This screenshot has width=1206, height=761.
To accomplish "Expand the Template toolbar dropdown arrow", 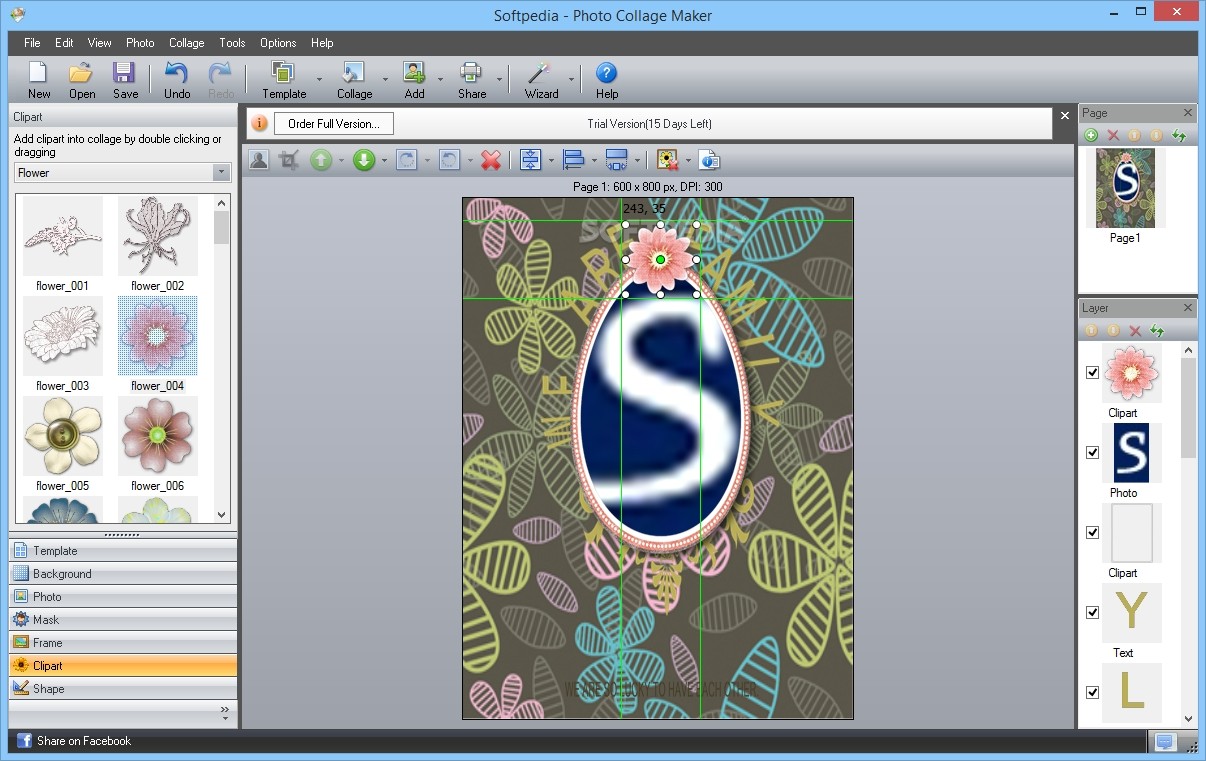I will point(319,80).
